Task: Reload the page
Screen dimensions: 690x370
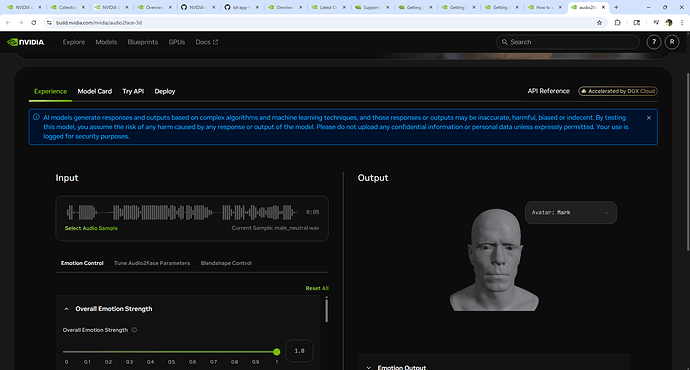Action: coord(33,22)
